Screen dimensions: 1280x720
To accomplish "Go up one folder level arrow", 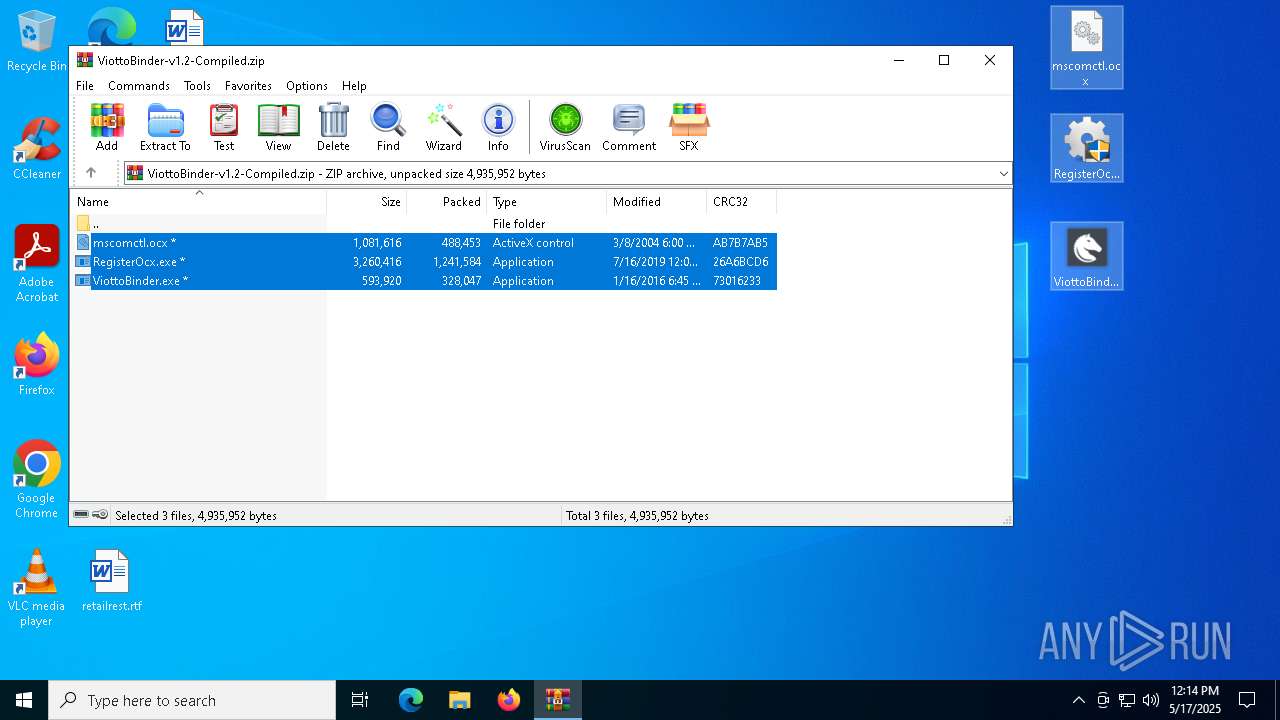I will [91, 173].
